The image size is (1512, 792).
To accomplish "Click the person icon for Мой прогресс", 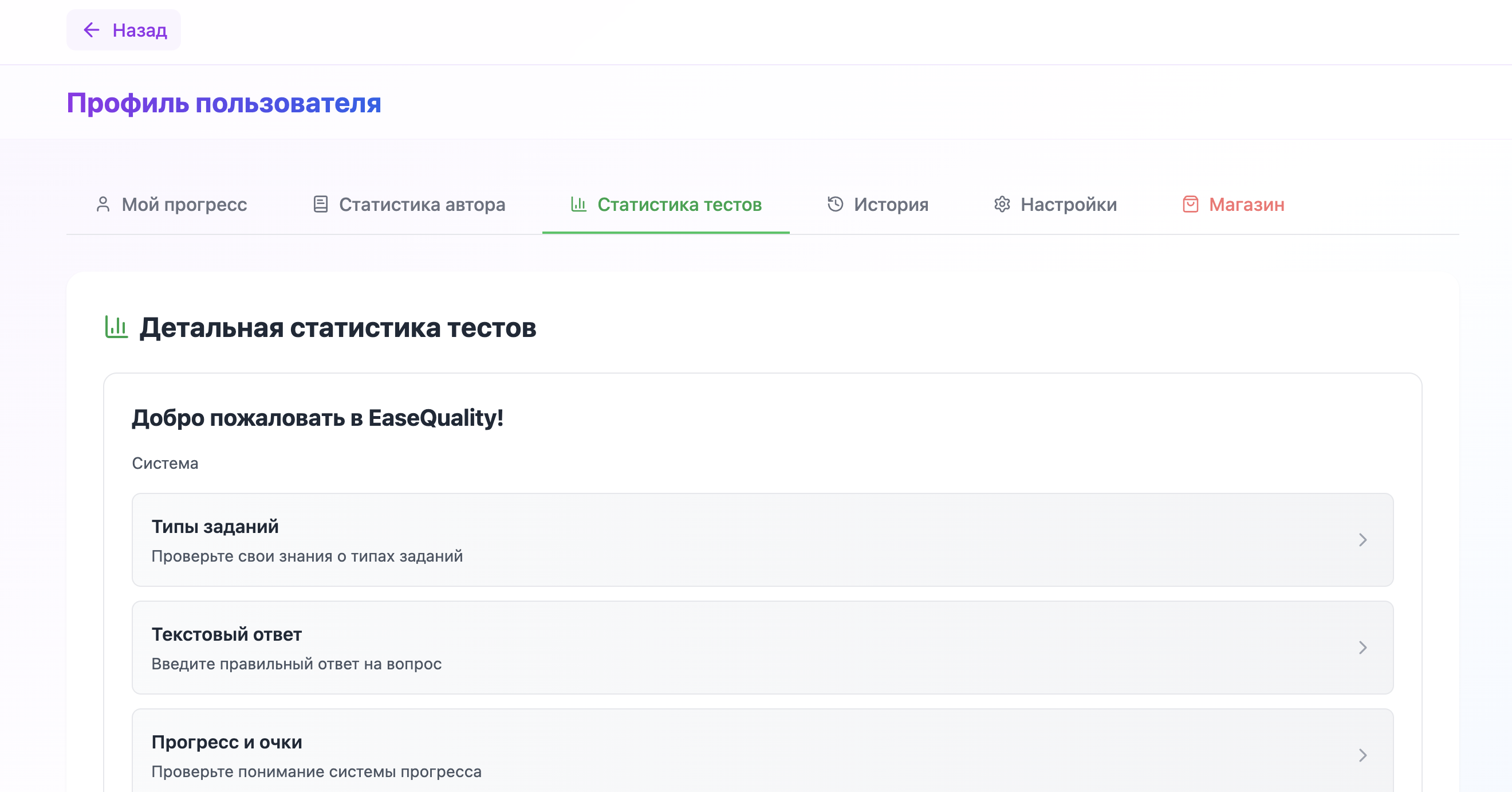I will 103,205.
